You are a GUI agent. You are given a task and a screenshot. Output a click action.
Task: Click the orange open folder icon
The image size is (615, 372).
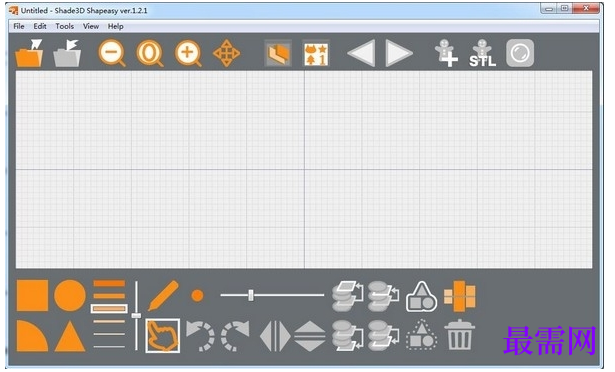29,53
